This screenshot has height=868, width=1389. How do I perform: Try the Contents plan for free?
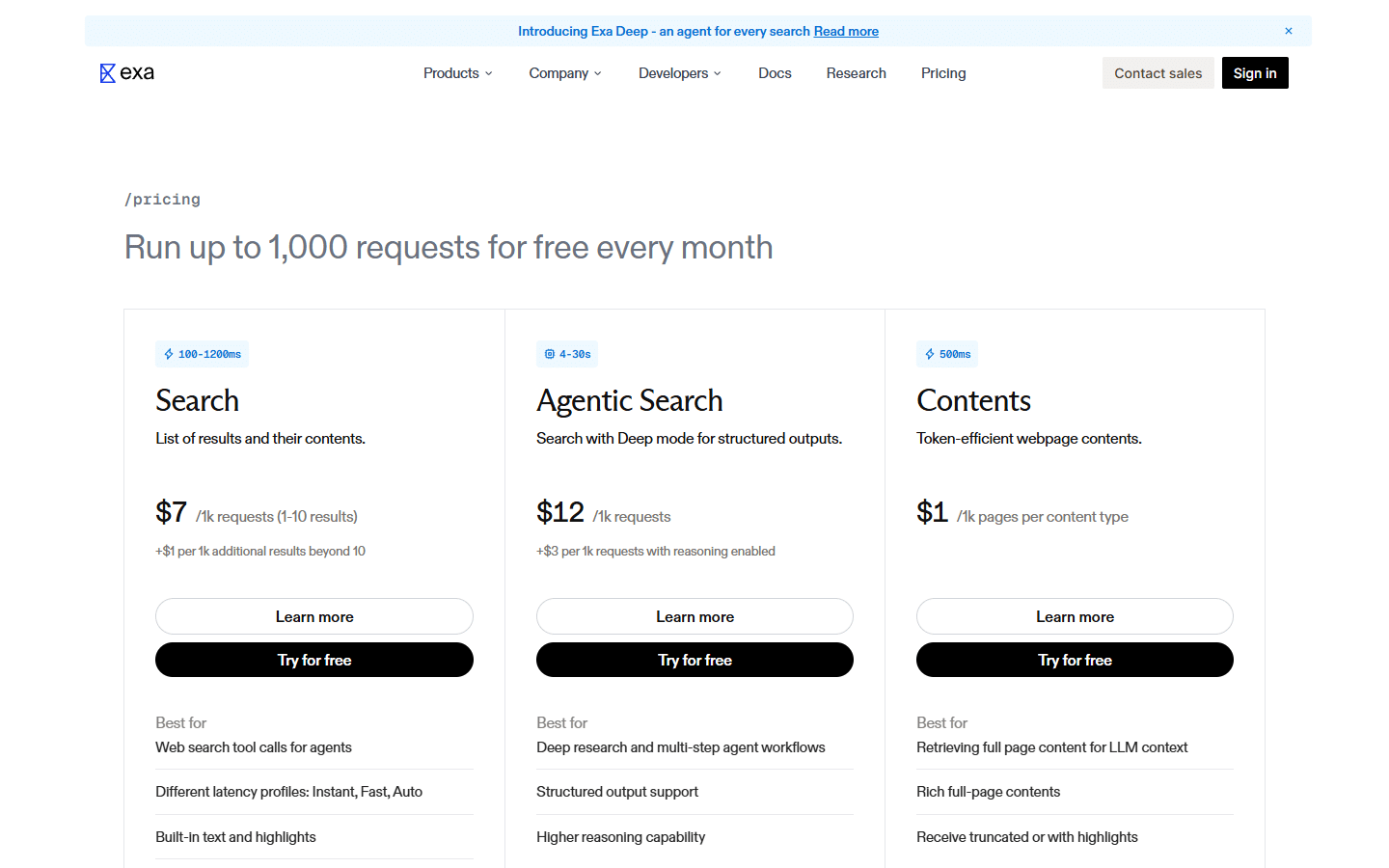1075,660
